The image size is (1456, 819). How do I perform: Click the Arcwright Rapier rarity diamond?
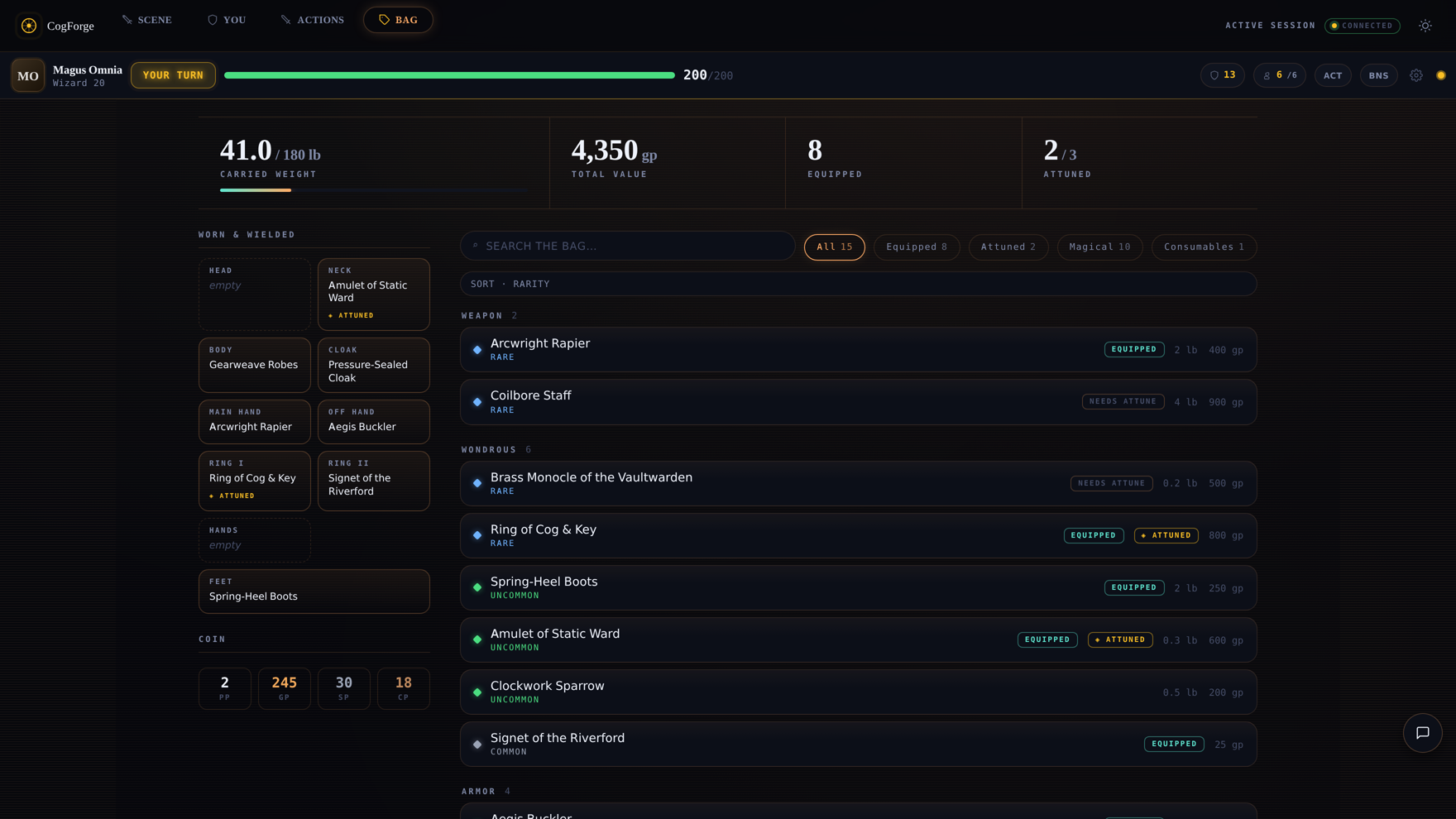[x=477, y=350]
